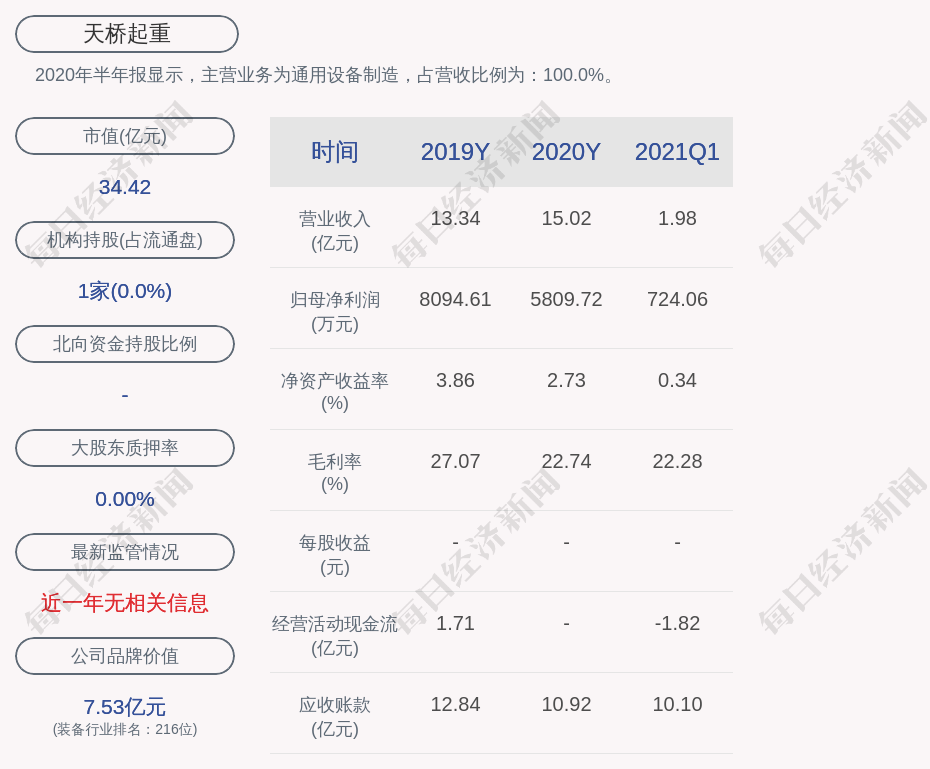Click the 2020年半年报 description sentence
Image resolution: width=930 pixels, height=769 pixels.
[x=325, y=75]
